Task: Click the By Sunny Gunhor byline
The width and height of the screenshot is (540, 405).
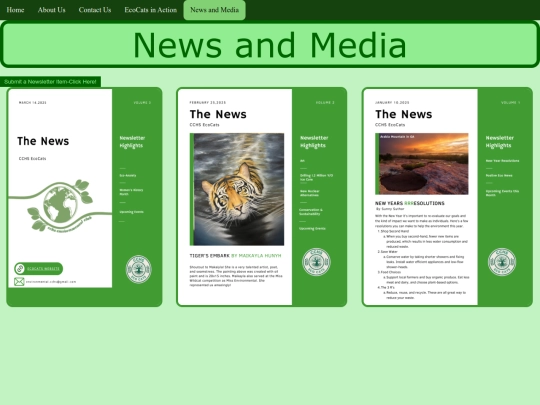Action: (390, 209)
